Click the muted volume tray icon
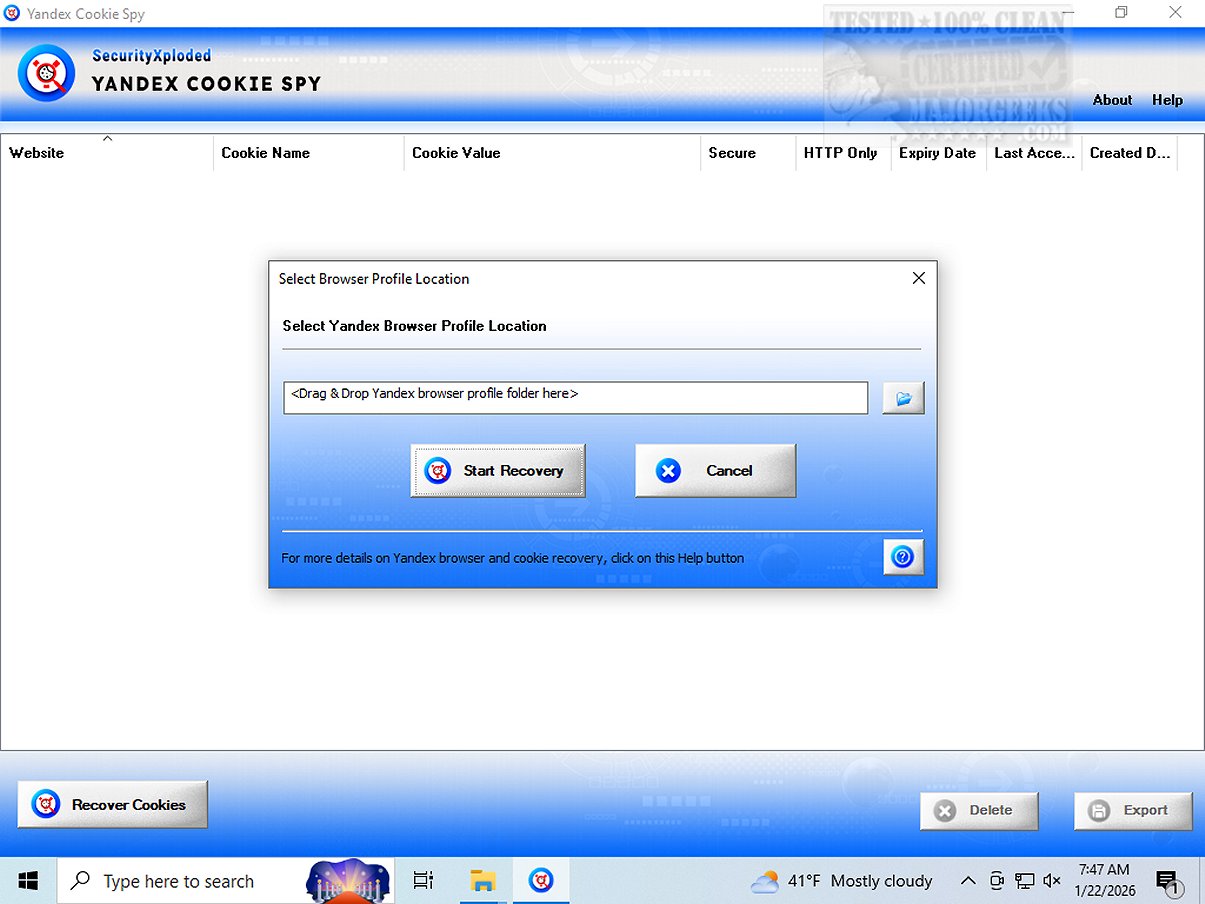 click(x=1052, y=881)
